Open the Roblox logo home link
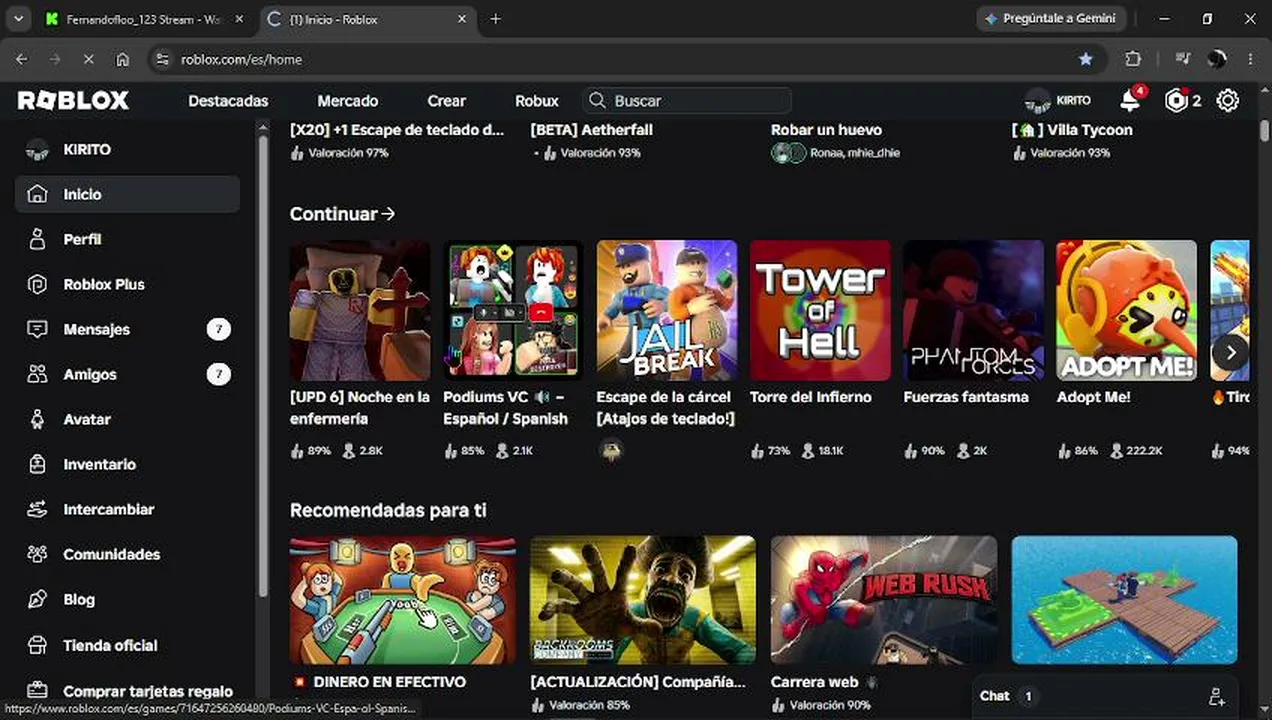The width and height of the screenshot is (1272, 720). [x=73, y=100]
